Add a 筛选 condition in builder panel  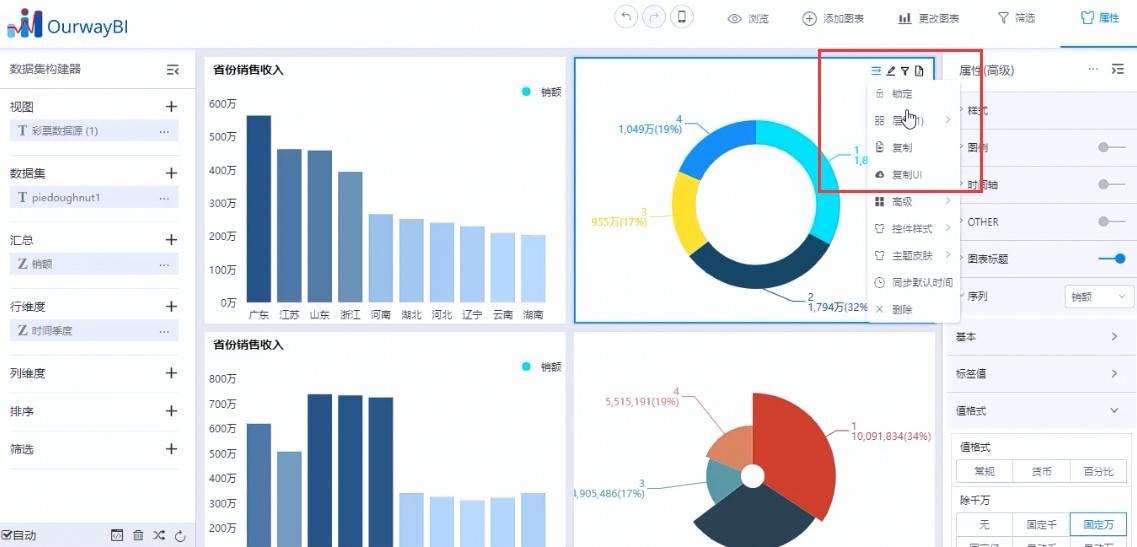[171, 448]
